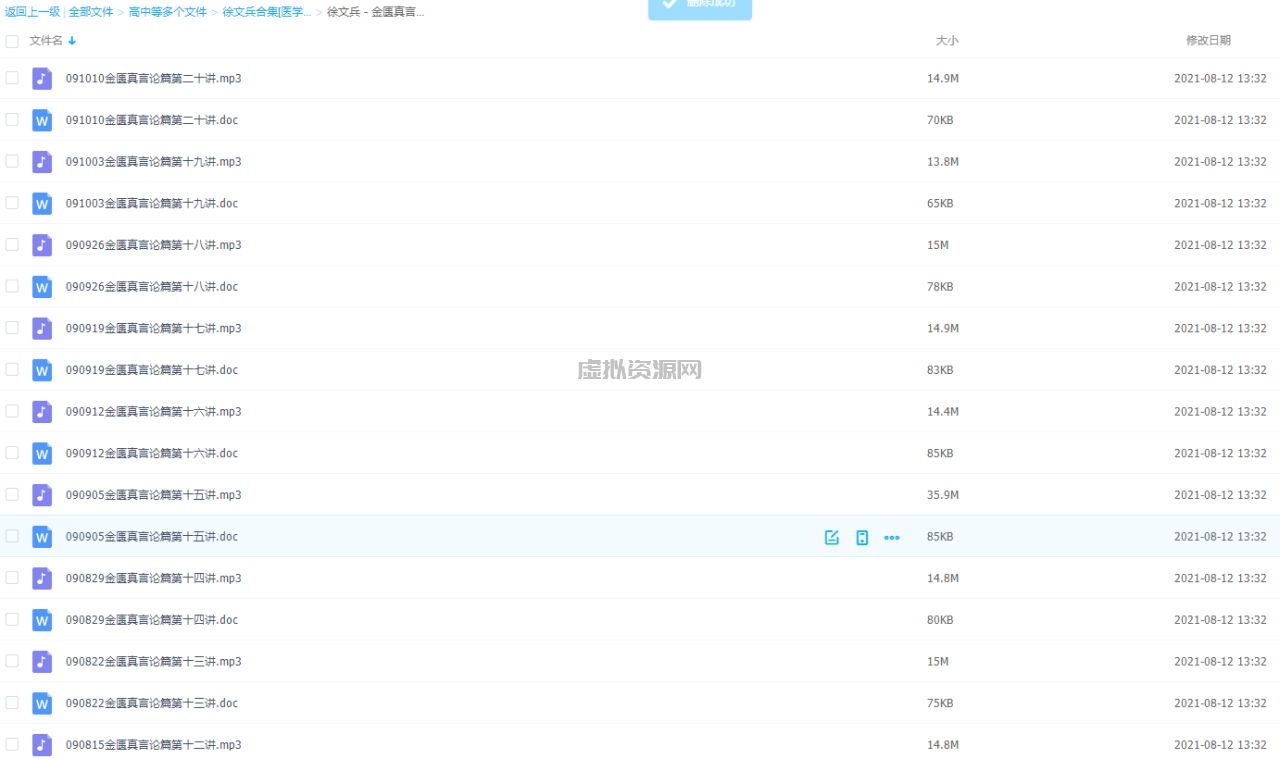Click the Word icon of 090822金匮真言论篇第十三讲.doc
This screenshot has width=1280, height=759.
(42, 703)
